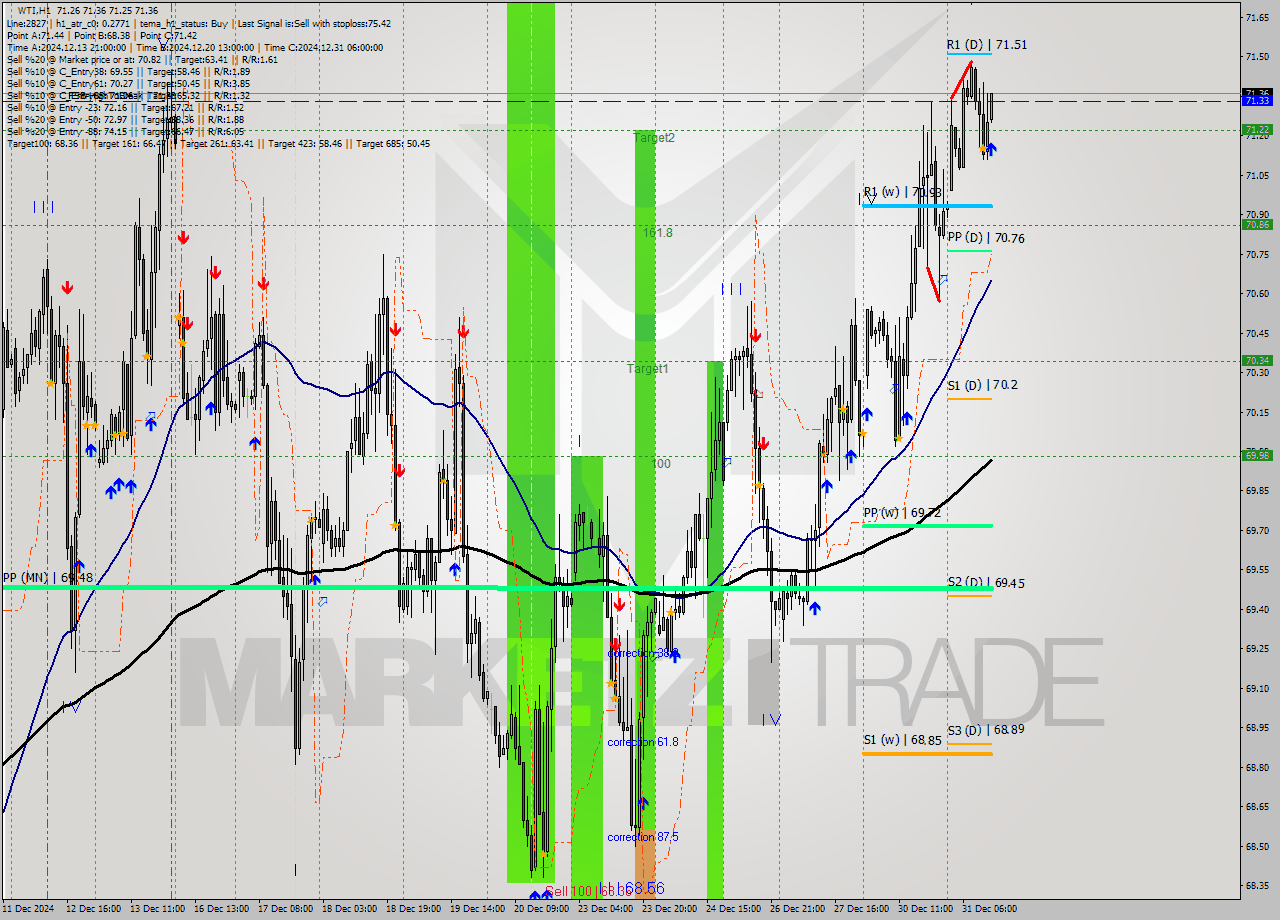This screenshot has width=1280, height=920.
Task: Click the 70.60 value on price axis
Action: [x=1257, y=294]
